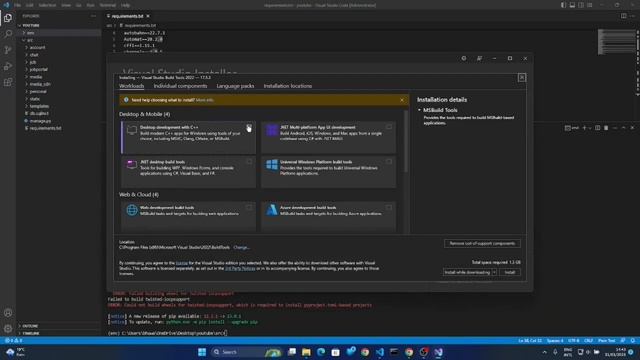Check .NET Multi-platform App UI development workload
Image resolution: width=640 pixels, height=360 pixels.
389,127
